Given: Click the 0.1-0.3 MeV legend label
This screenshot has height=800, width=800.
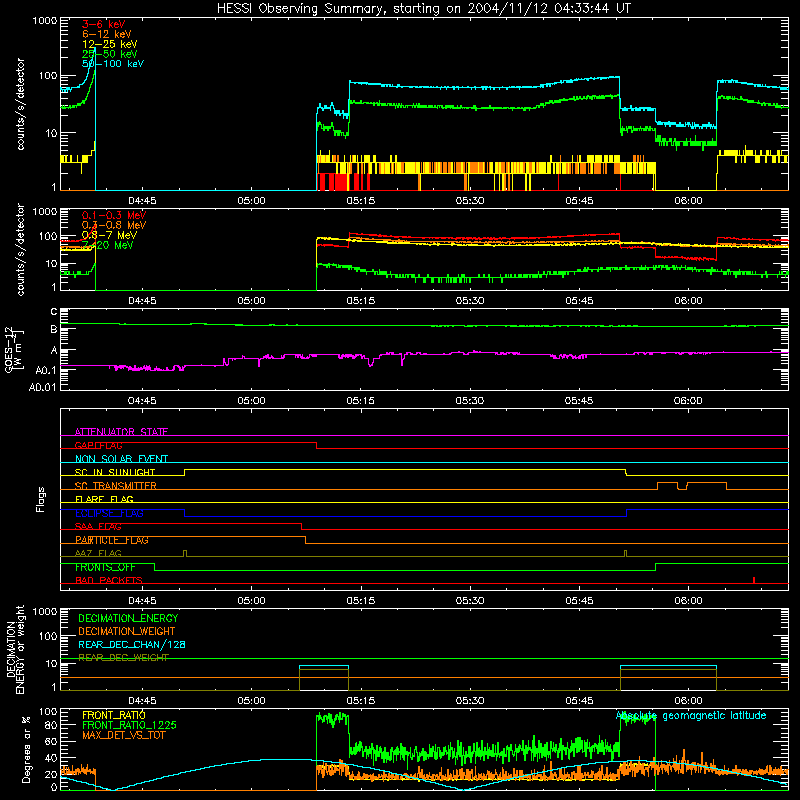Looking at the screenshot, I should 114,215.
